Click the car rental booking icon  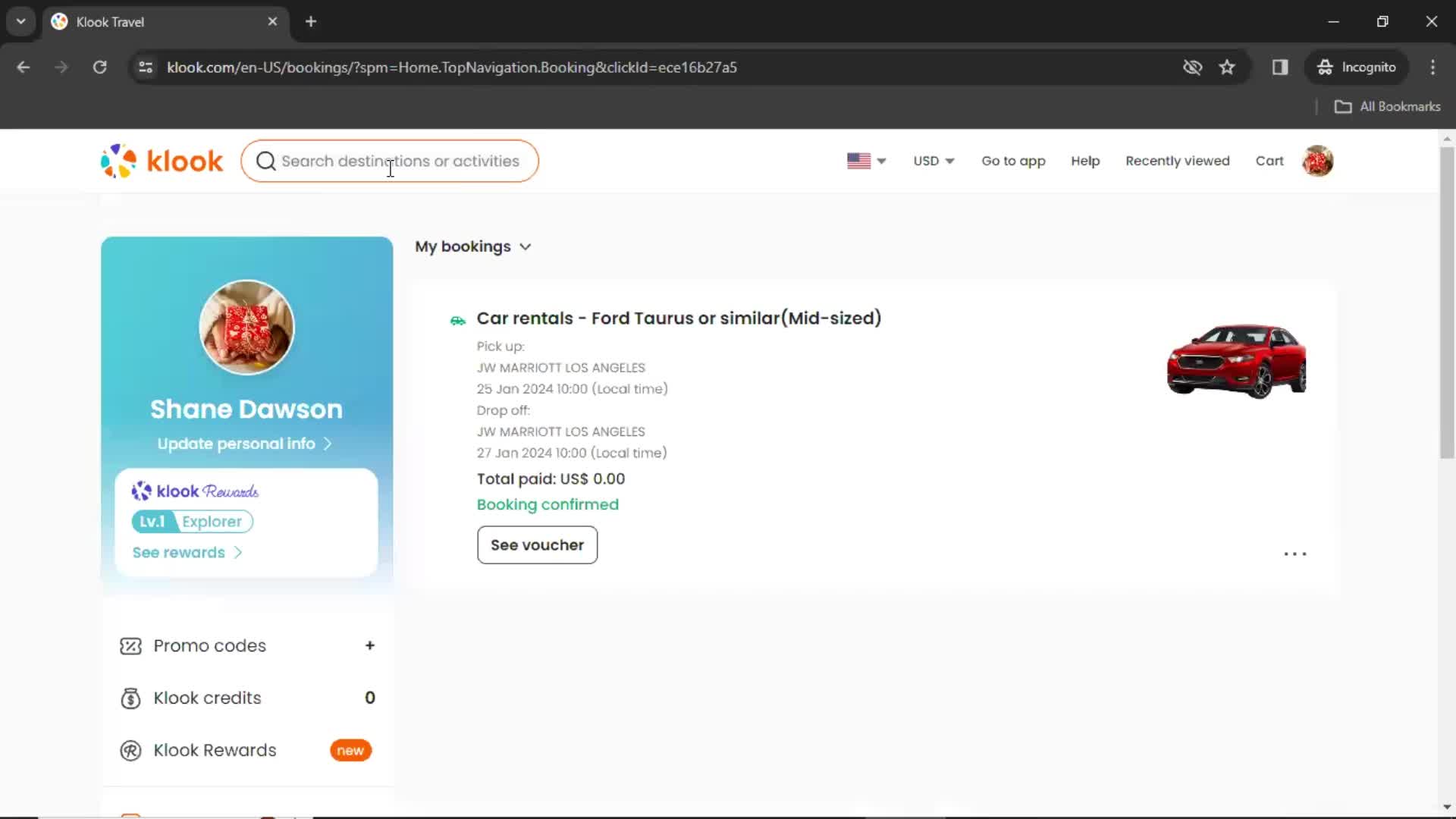[457, 317]
